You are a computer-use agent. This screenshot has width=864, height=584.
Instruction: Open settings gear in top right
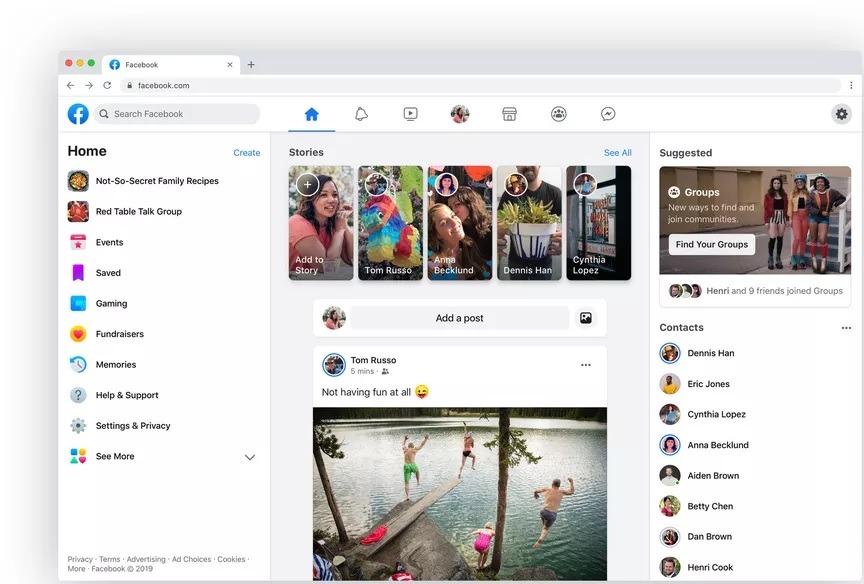(841, 114)
